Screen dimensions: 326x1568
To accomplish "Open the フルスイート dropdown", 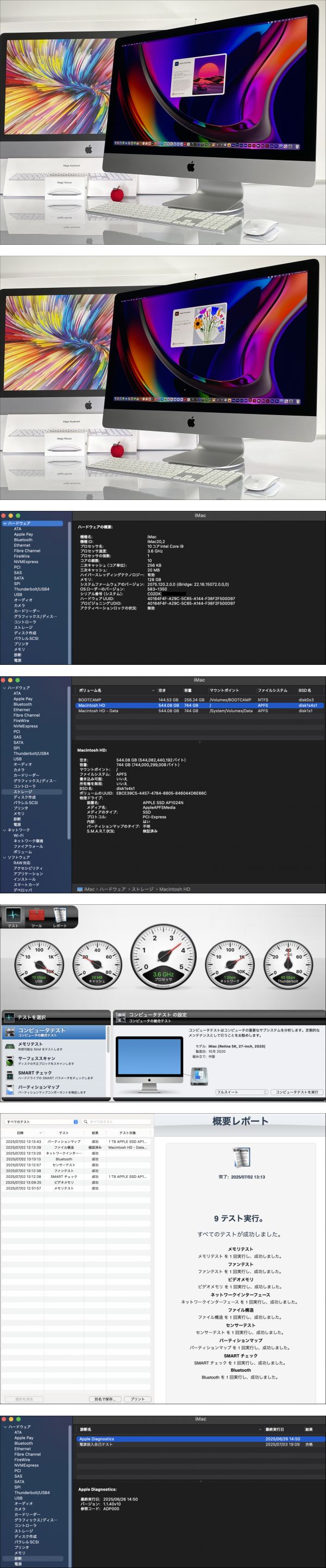I will [x=241, y=1092].
